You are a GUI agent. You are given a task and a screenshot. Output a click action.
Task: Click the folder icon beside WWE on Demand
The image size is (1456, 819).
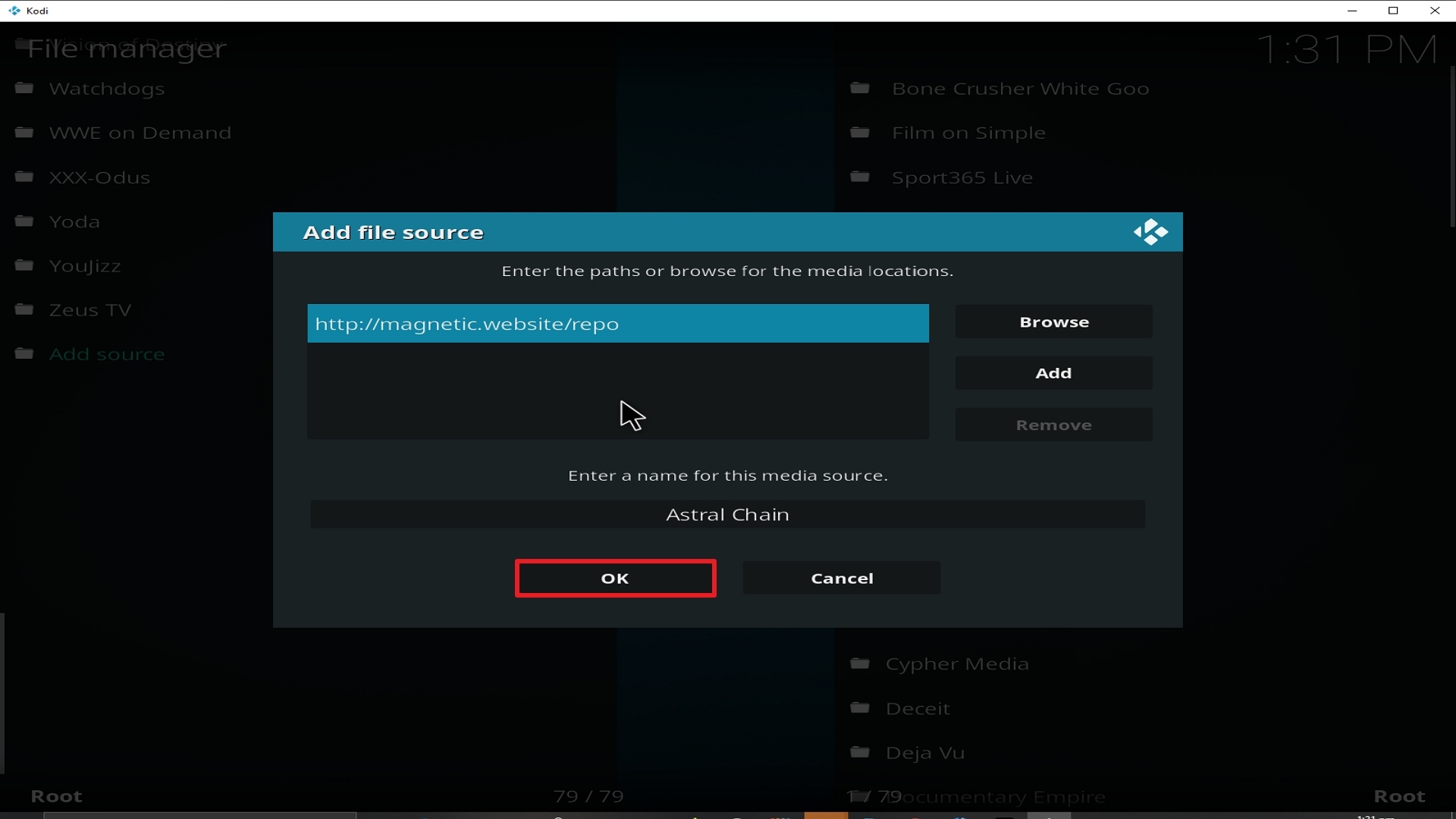24,132
